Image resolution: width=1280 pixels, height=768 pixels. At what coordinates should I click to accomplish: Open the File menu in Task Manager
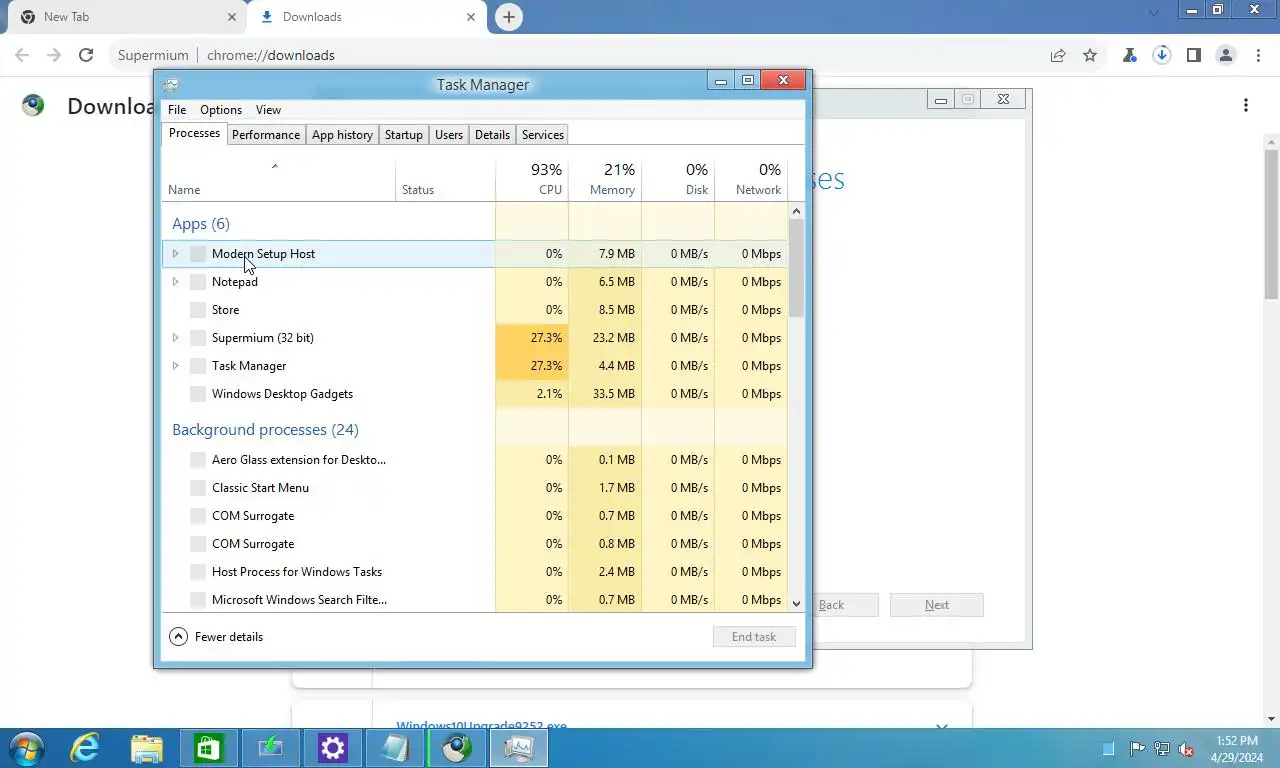coord(177,110)
